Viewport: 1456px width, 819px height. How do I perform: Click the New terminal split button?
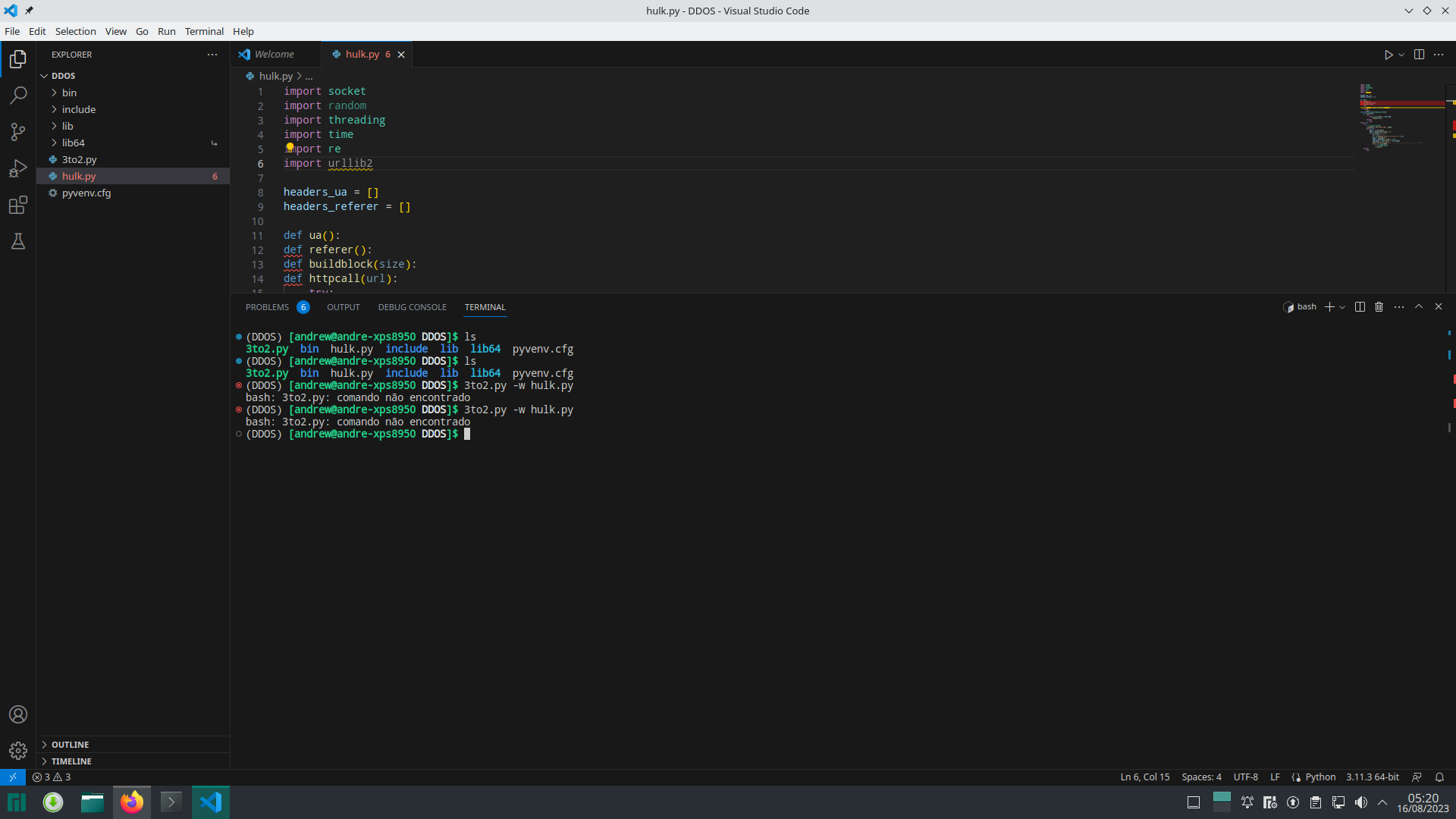click(x=1359, y=307)
